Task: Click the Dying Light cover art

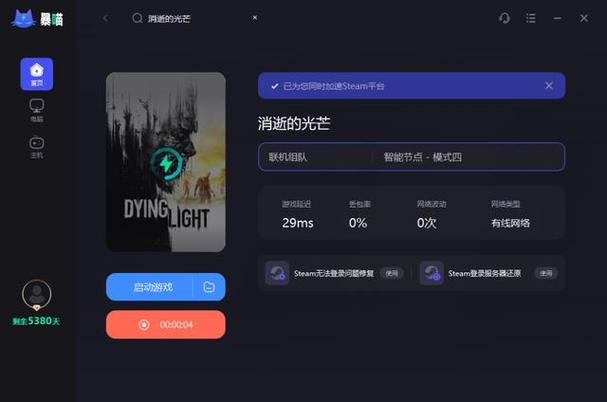Action: pyautogui.click(x=166, y=162)
